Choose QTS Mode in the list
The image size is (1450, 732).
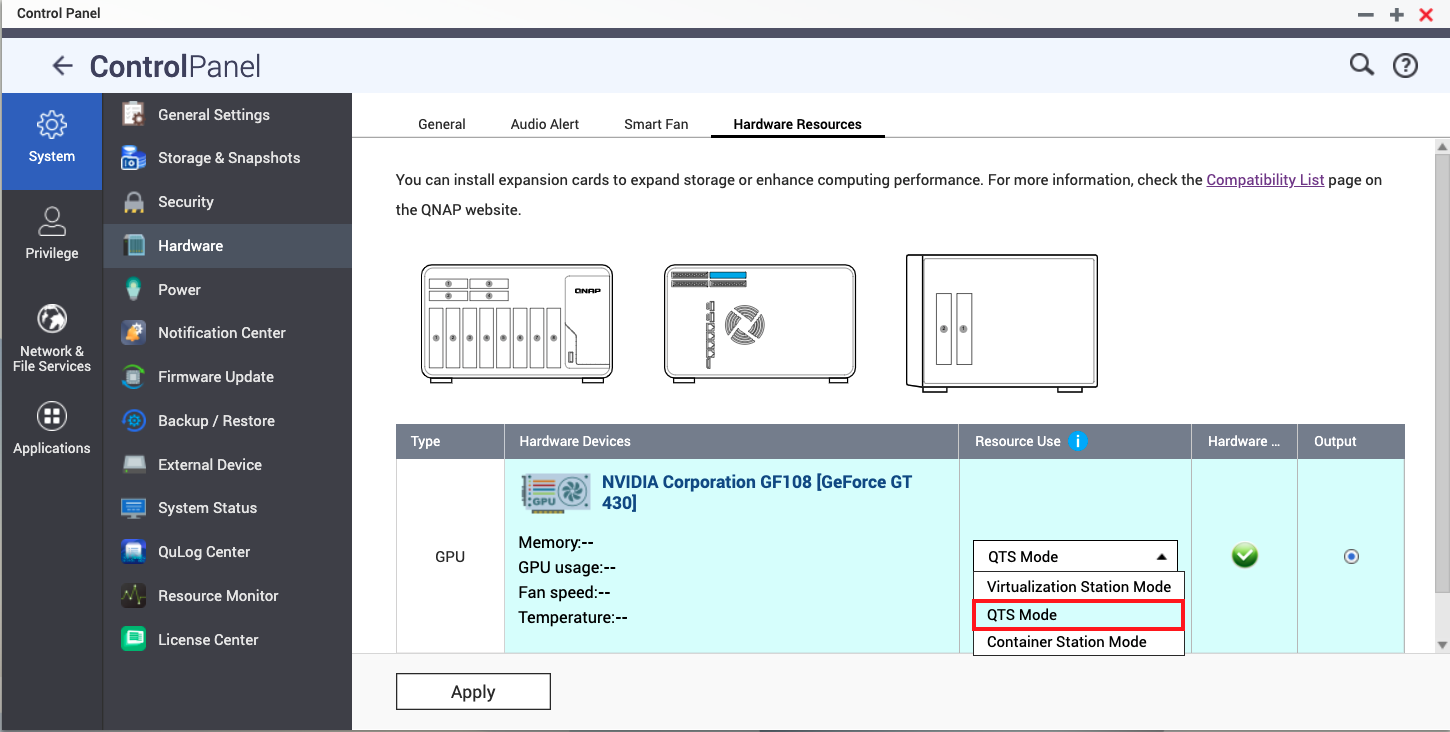pos(1078,615)
